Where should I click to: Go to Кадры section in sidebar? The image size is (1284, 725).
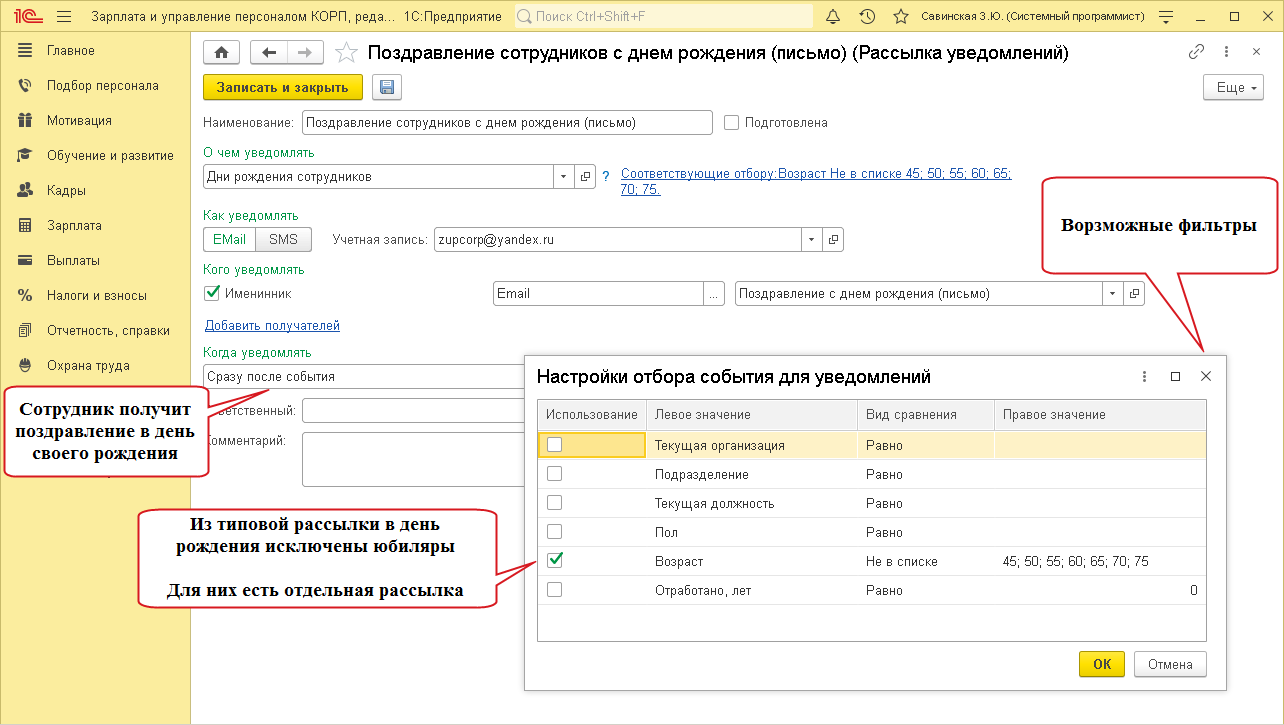click(x=66, y=191)
